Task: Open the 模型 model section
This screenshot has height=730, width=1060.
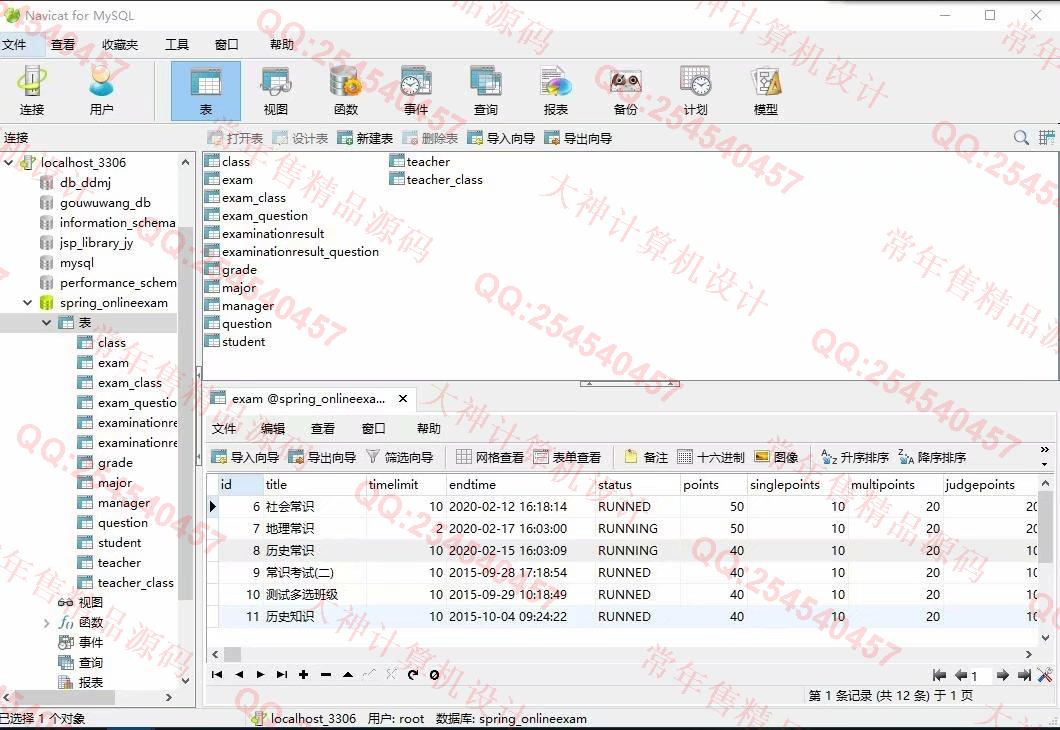Action: [765, 91]
